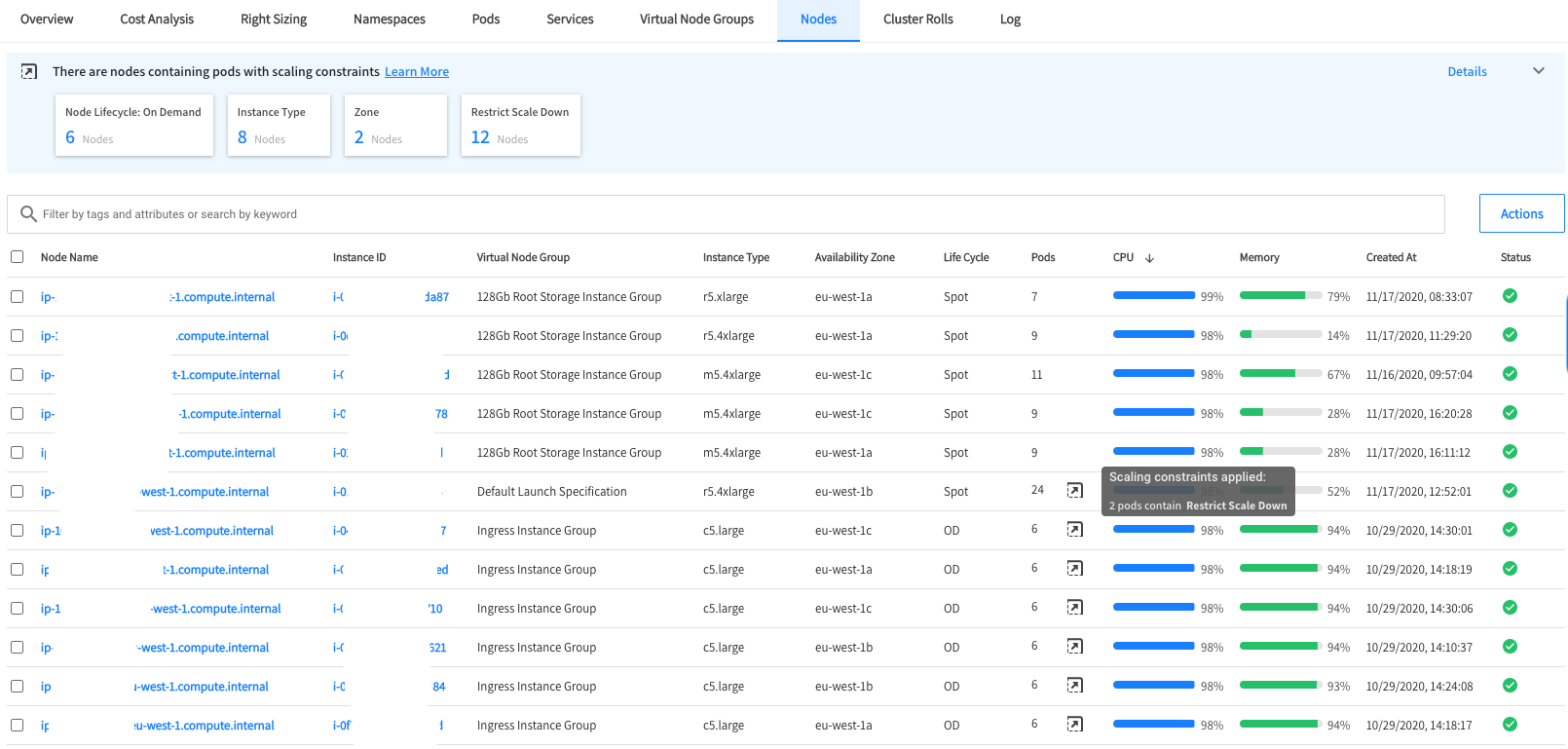The height and width of the screenshot is (749, 1568).
Task: Open the Details link in the banner
Action: (x=1467, y=72)
